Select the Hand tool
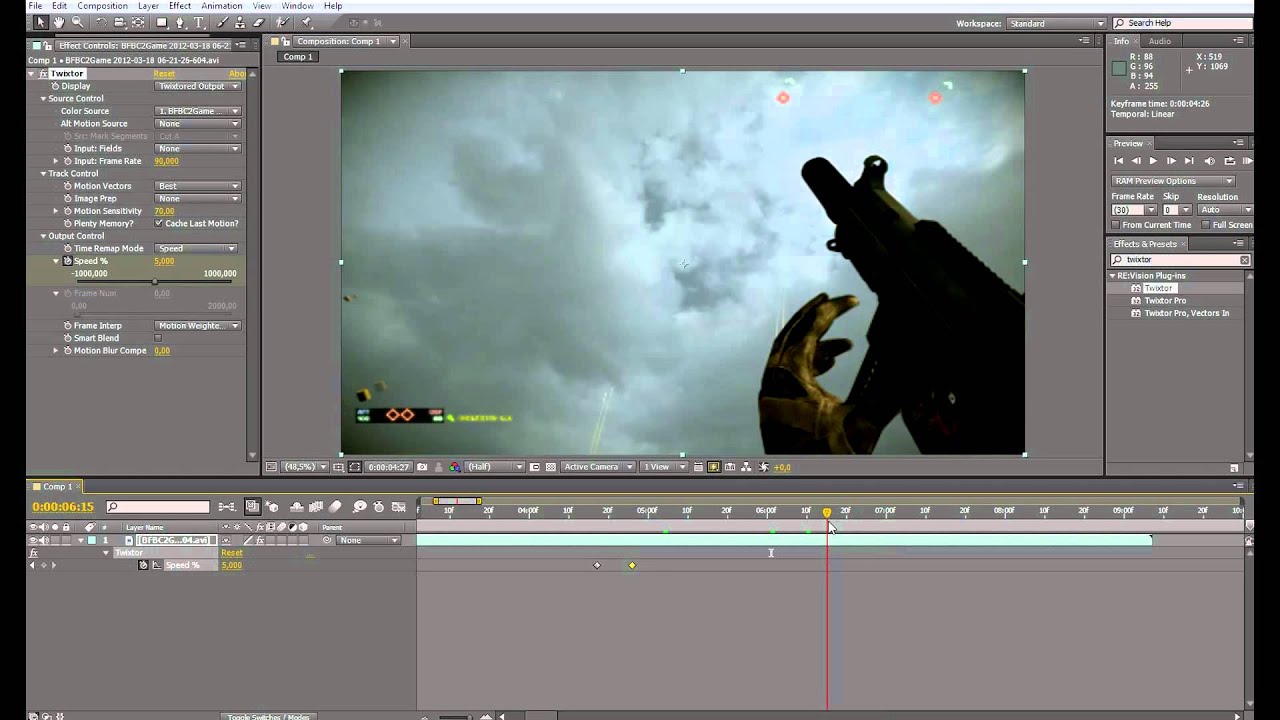1280x720 pixels. 59,22
